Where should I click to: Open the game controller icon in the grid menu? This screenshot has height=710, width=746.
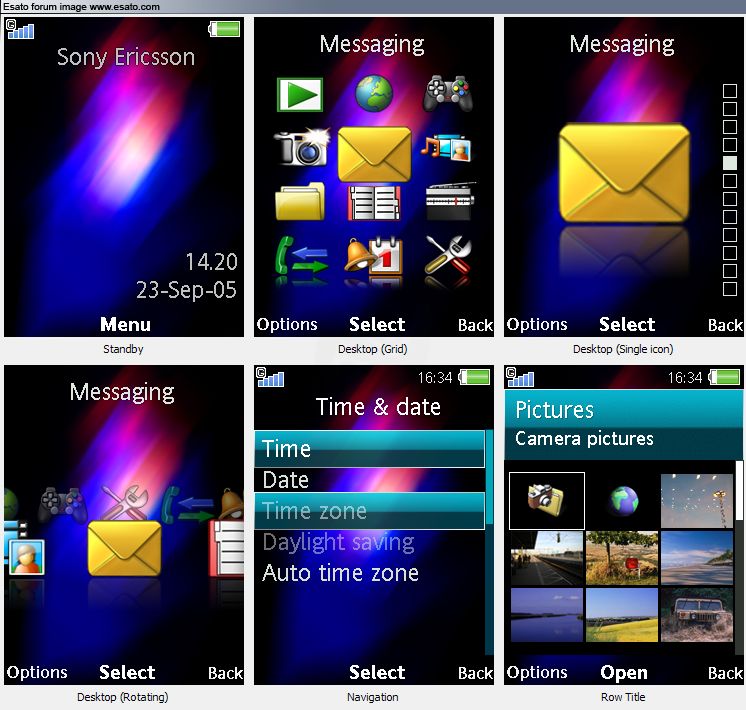click(448, 93)
